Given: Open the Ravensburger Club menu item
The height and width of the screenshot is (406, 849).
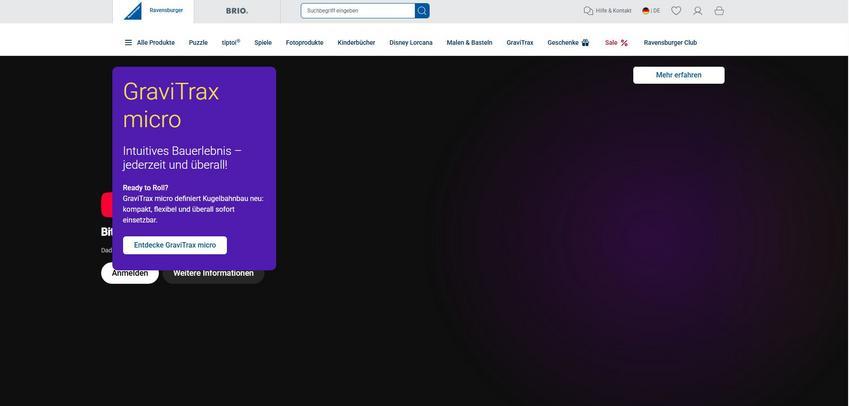Looking at the screenshot, I should pyautogui.click(x=670, y=43).
